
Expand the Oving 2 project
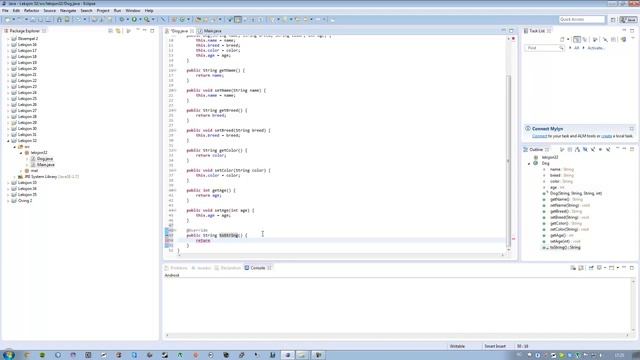tap(8, 201)
